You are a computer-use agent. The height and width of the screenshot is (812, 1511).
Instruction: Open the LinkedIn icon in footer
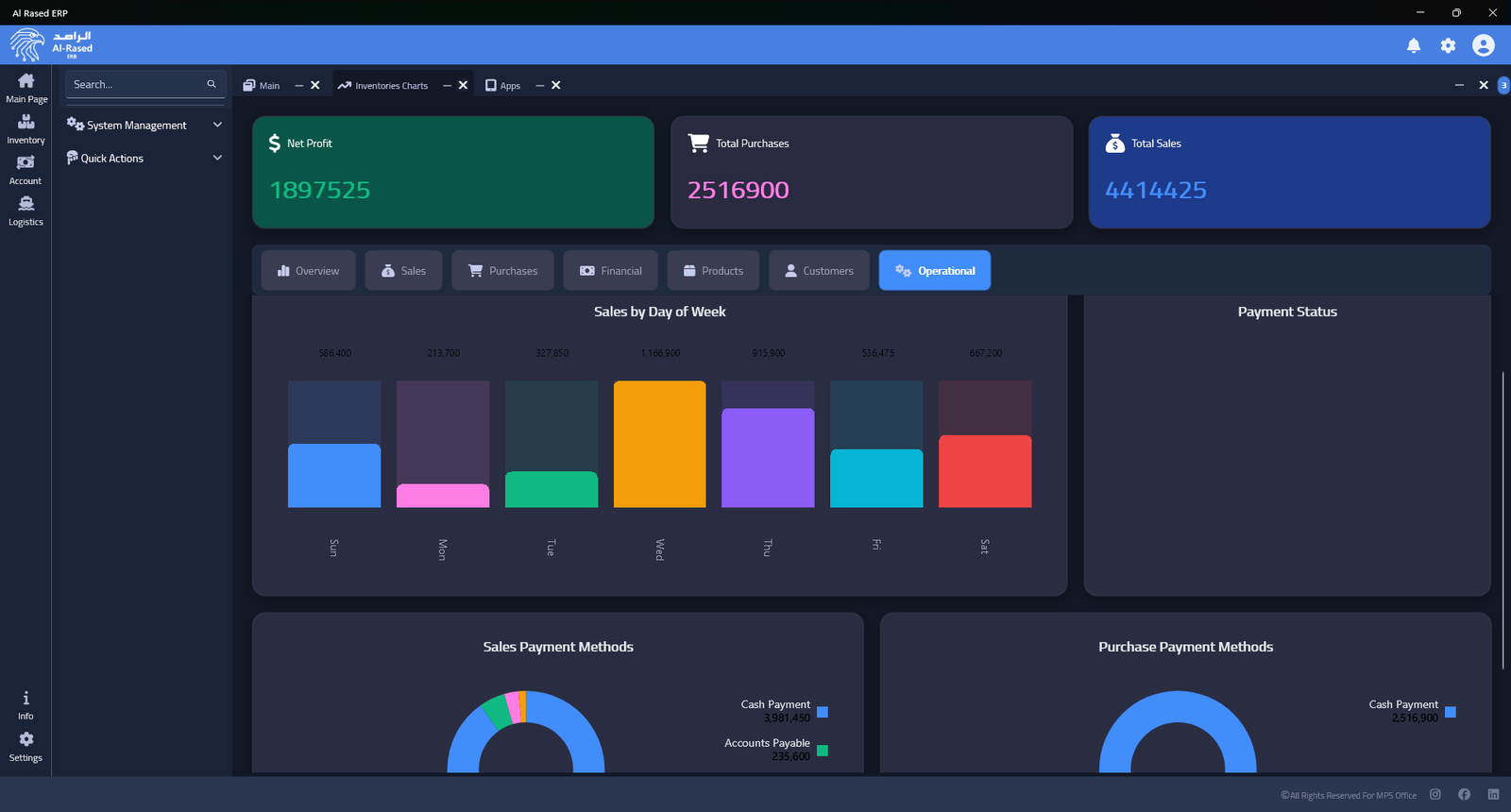click(x=1493, y=795)
